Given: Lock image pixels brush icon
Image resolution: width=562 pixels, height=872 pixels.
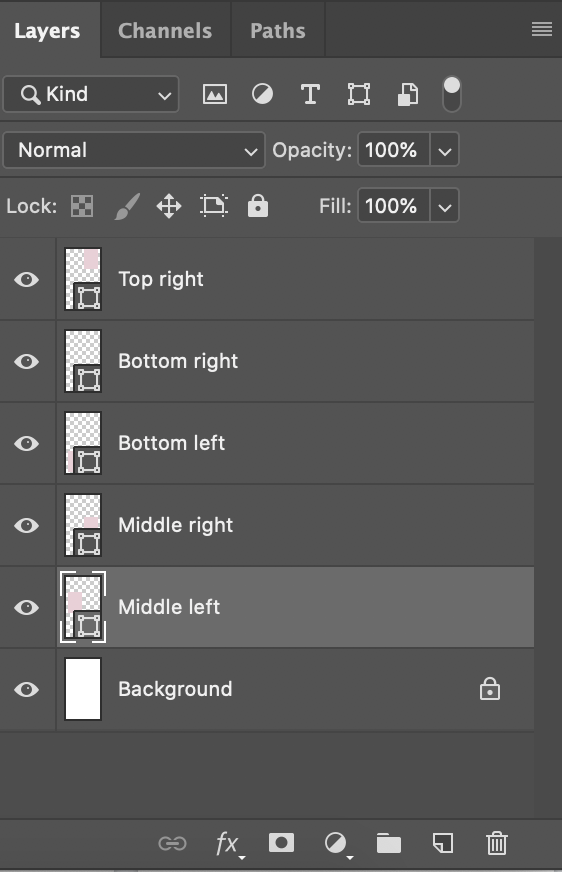Looking at the screenshot, I should pyautogui.click(x=127, y=206).
